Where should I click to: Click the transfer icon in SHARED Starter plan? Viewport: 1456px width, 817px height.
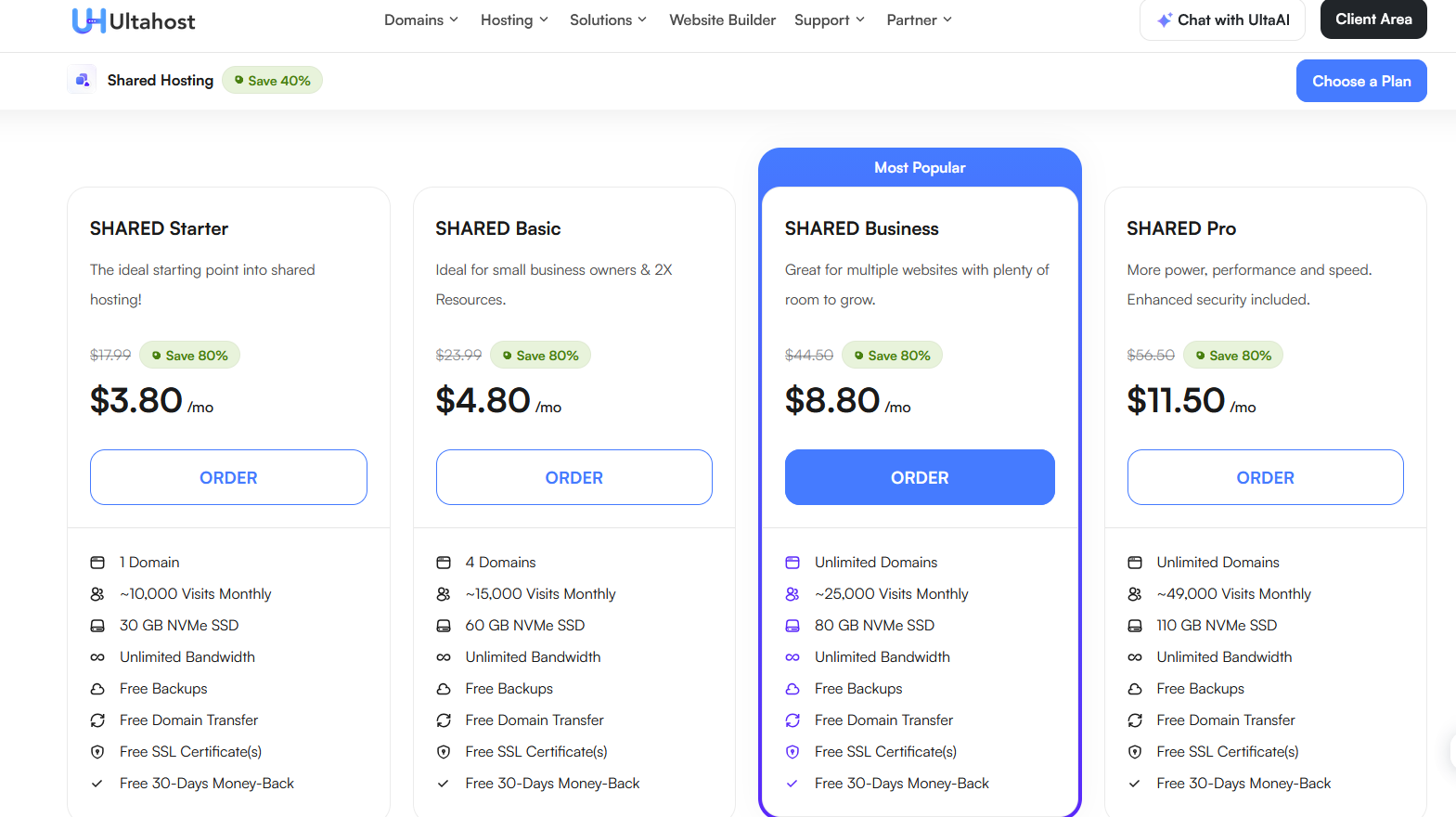click(97, 720)
